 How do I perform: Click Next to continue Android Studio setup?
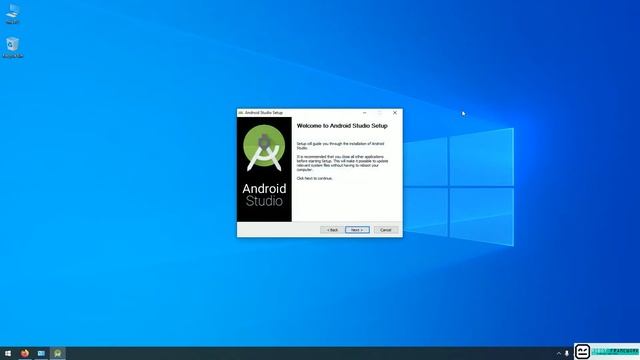tap(357, 230)
